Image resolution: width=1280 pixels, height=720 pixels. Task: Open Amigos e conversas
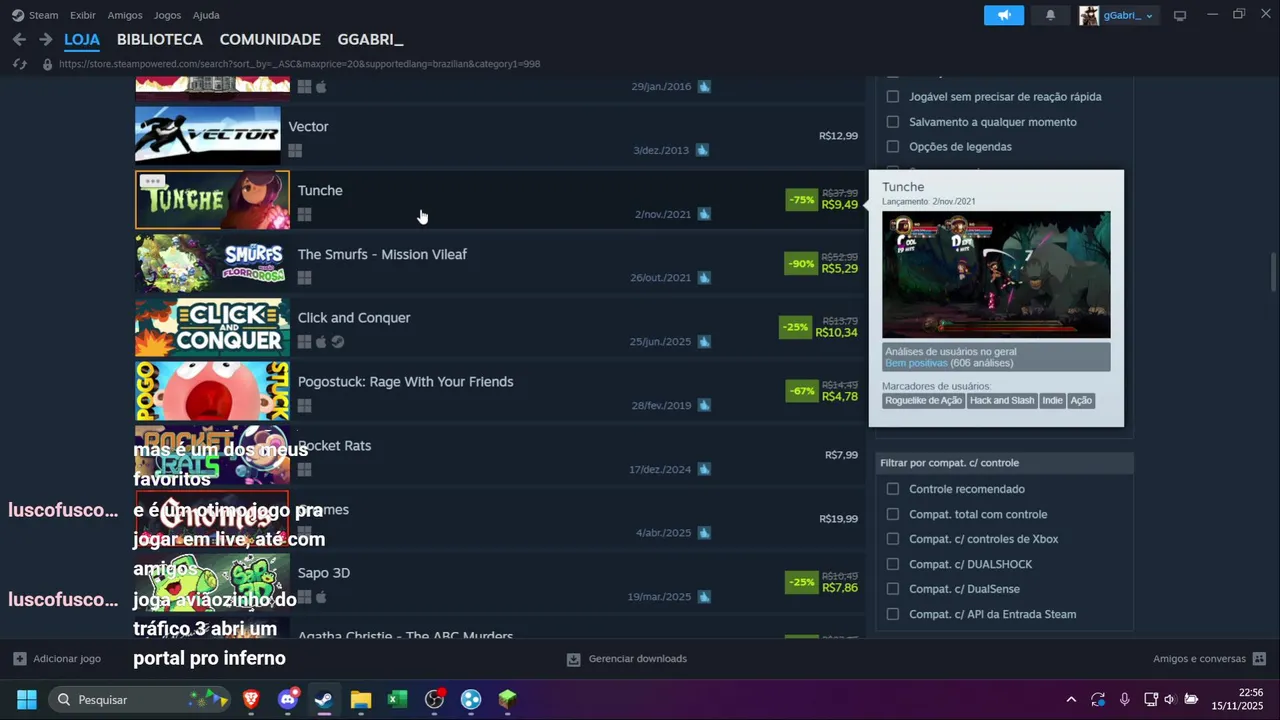click(x=1199, y=659)
